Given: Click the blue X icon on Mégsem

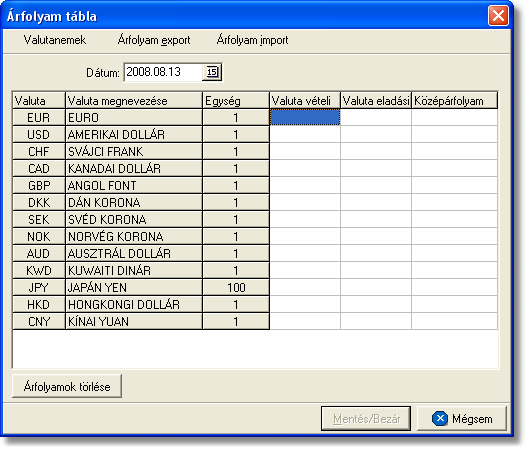Looking at the screenshot, I should click(x=440, y=418).
